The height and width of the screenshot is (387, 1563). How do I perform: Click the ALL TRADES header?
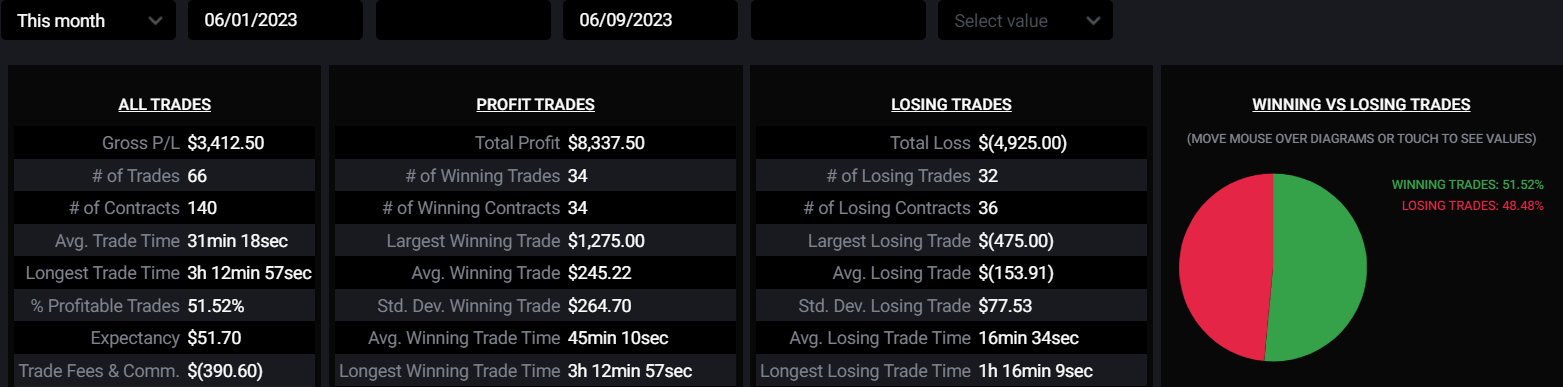pos(165,104)
